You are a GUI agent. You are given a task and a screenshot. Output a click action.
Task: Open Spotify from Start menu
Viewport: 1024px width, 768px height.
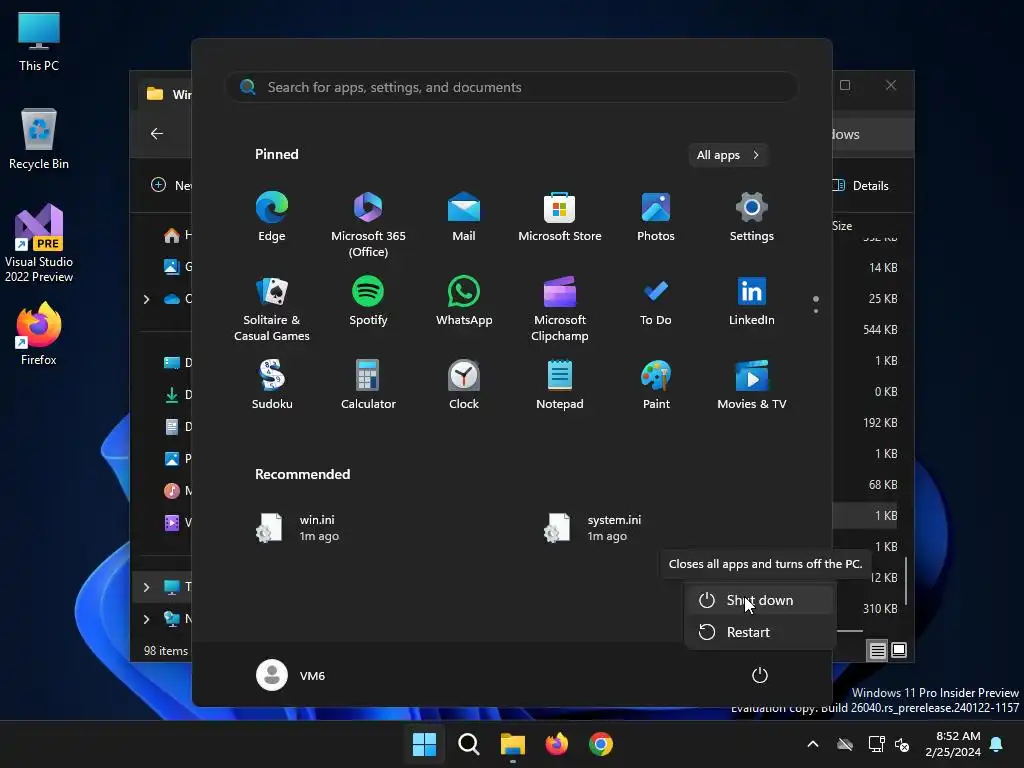[368, 301]
